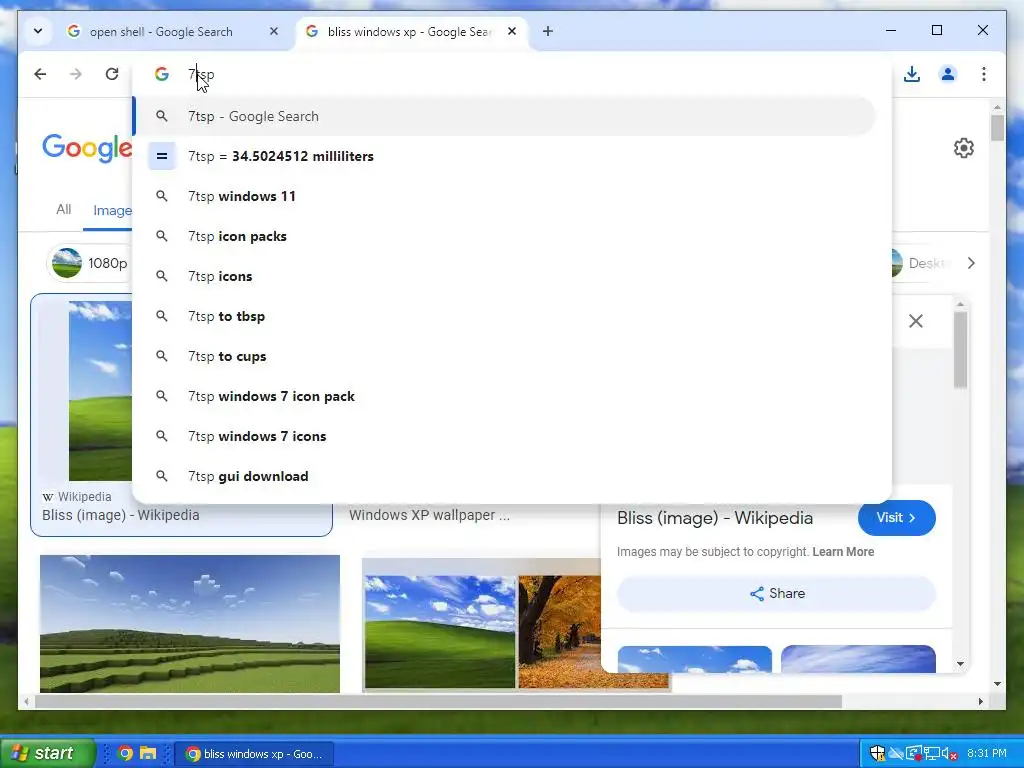Switch to the open shell Google Search tab

tap(160, 31)
